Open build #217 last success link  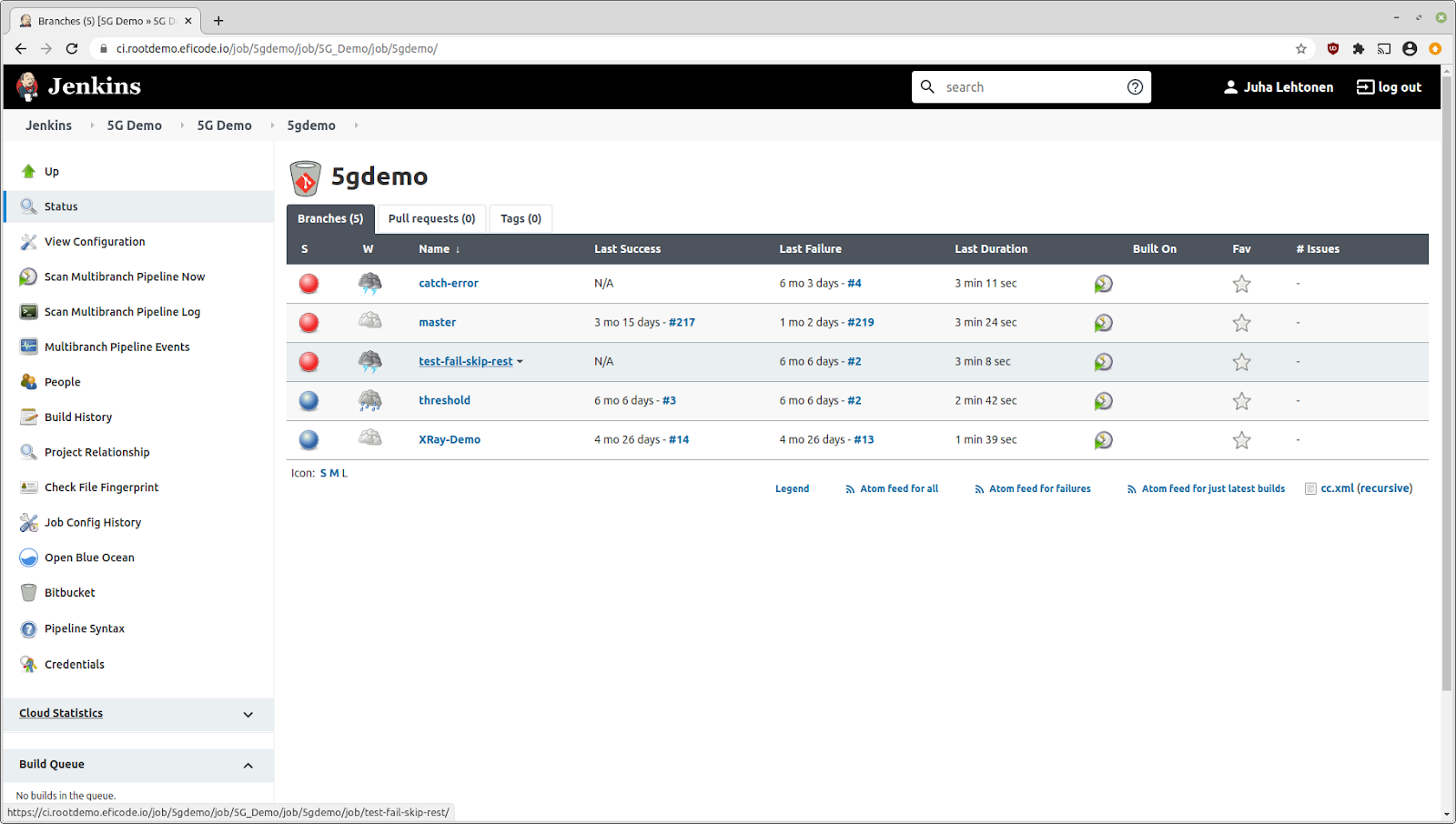click(x=682, y=323)
